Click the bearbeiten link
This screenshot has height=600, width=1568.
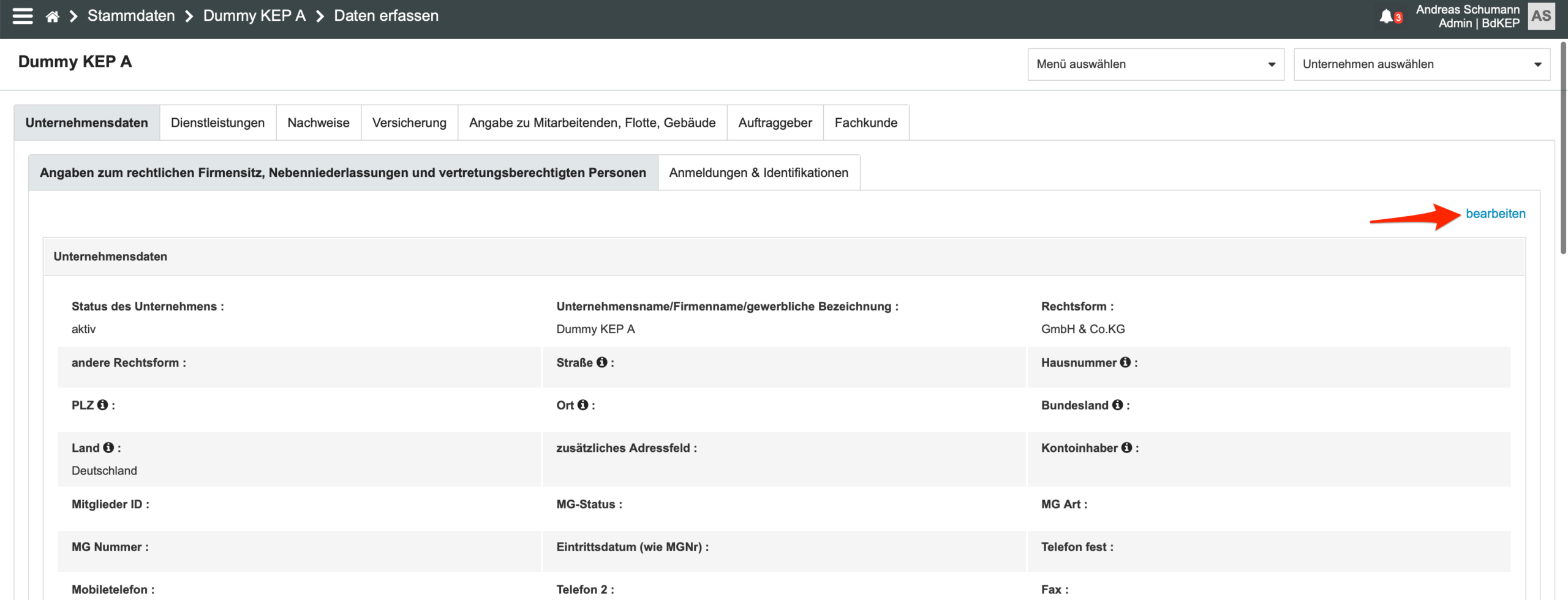pos(1495,214)
